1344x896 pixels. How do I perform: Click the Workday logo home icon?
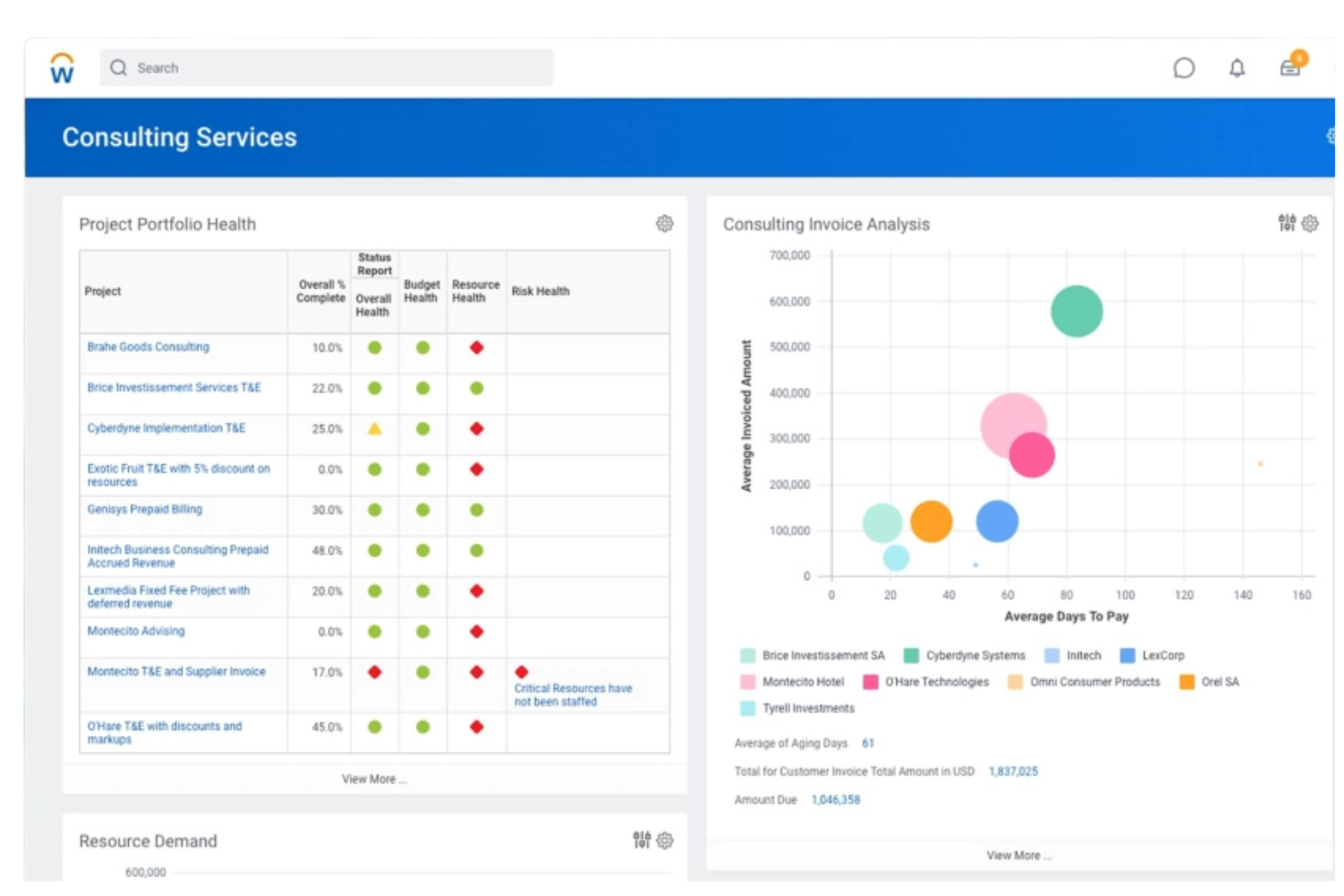(62, 68)
